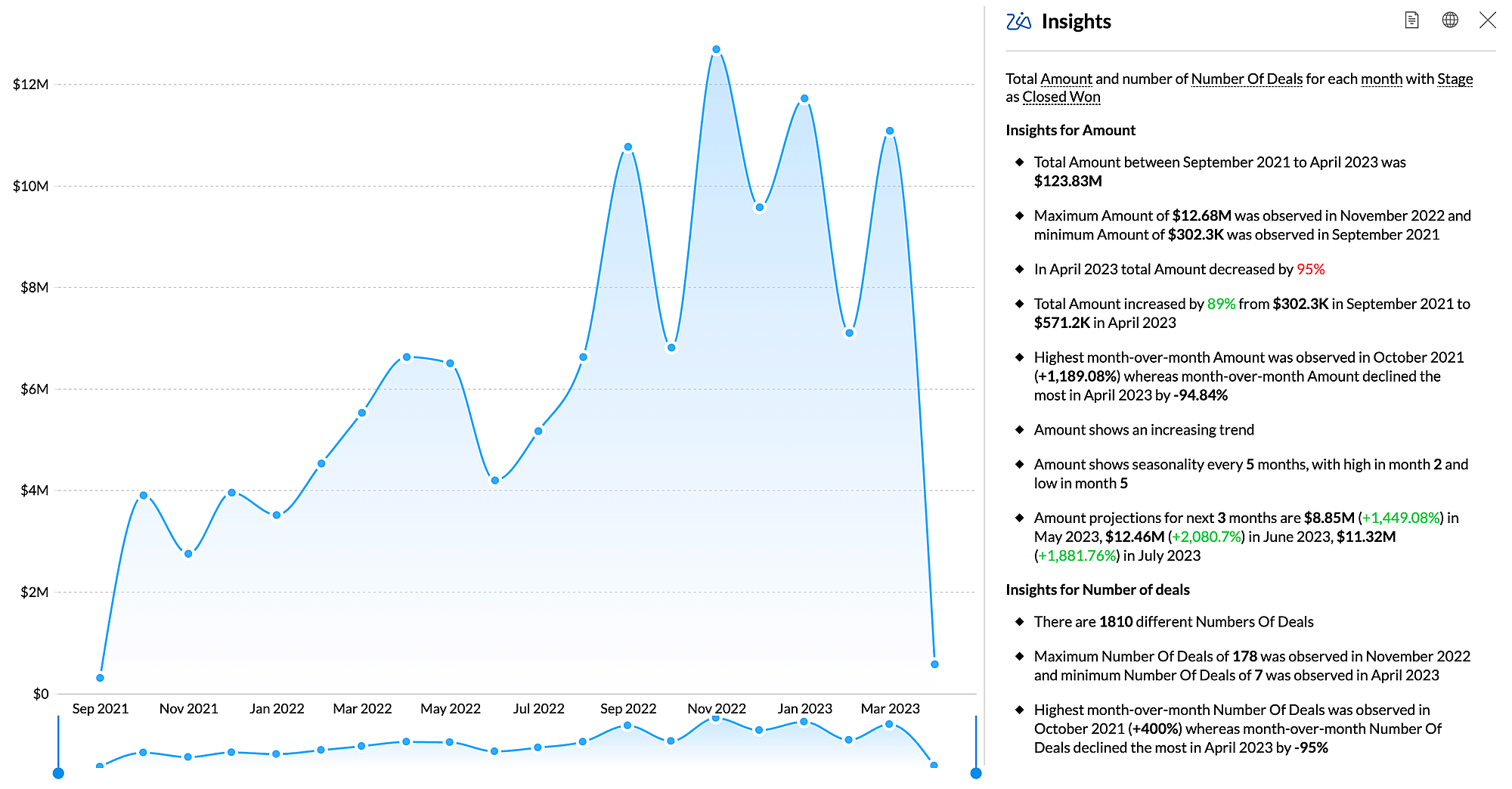This screenshot has height=789, width=1512.
Task: Close the Insights panel
Action: pyautogui.click(x=1487, y=20)
